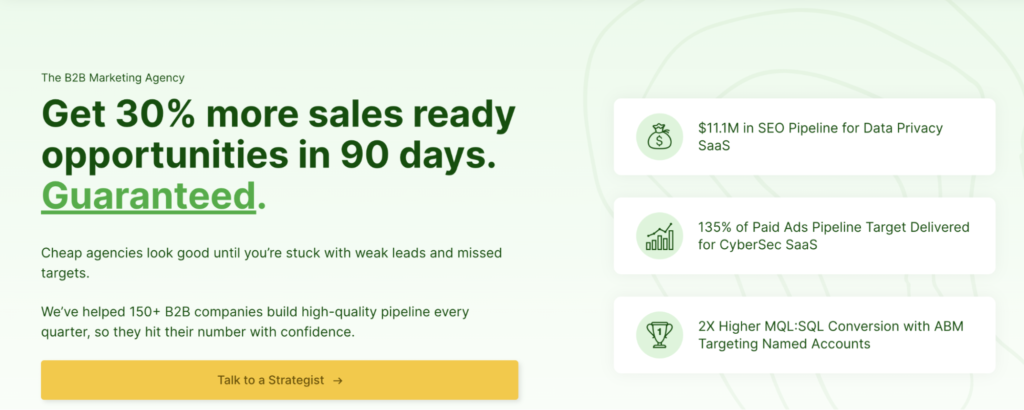Click the first-place trophy icon
Viewport: 1024px width, 410px height.
660,335
